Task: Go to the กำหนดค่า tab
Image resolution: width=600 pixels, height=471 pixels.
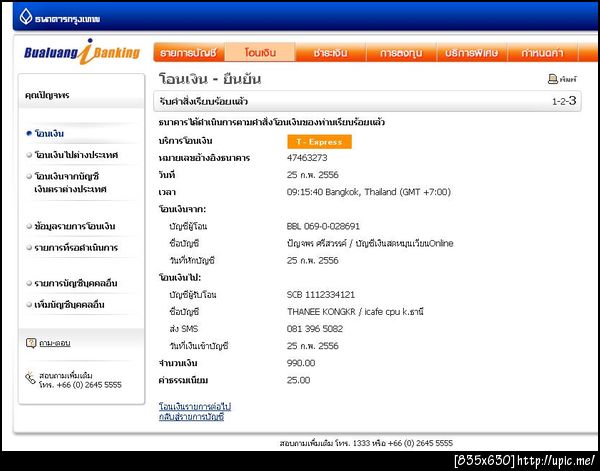Action: (x=542, y=52)
